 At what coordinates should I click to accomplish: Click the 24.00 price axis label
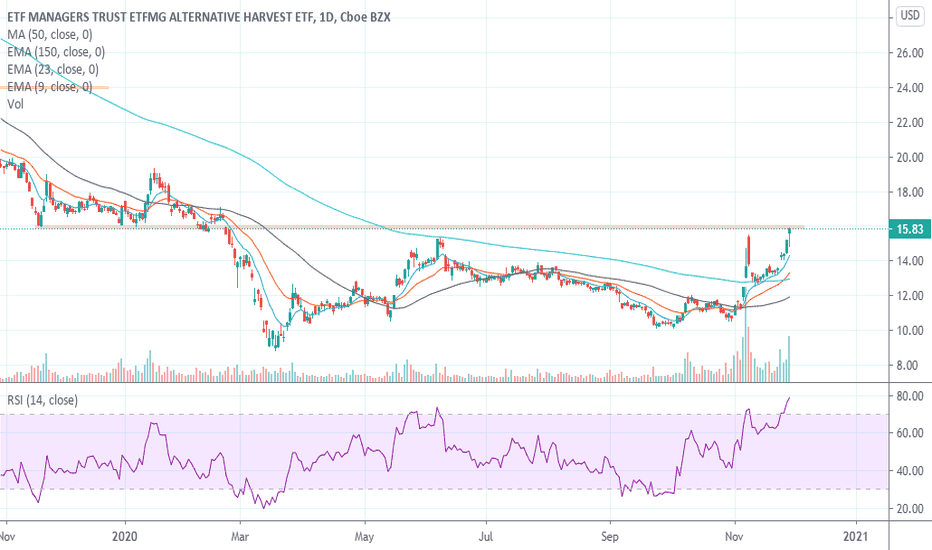tap(910, 87)
